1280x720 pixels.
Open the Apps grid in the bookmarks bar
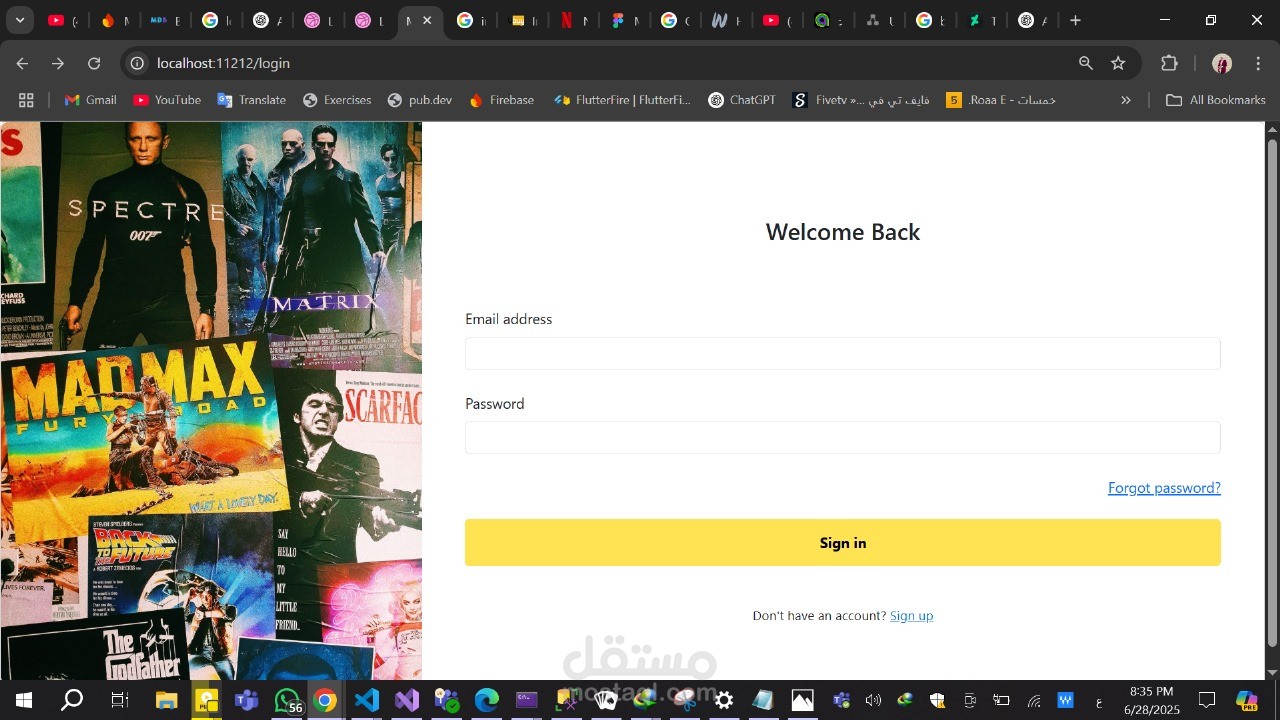[26, 100]
